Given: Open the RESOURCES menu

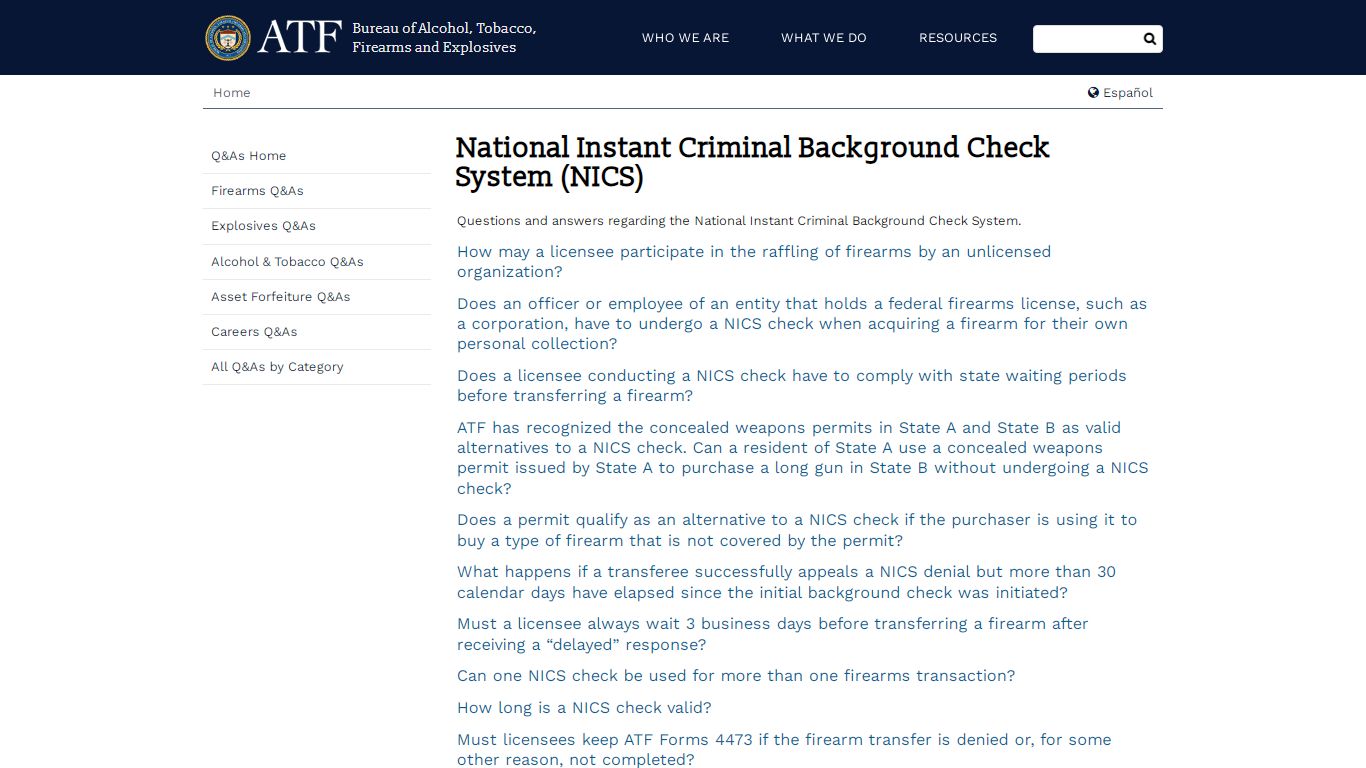Looking at the screenshot, I should pyautogui.click(x=958, y=38).
